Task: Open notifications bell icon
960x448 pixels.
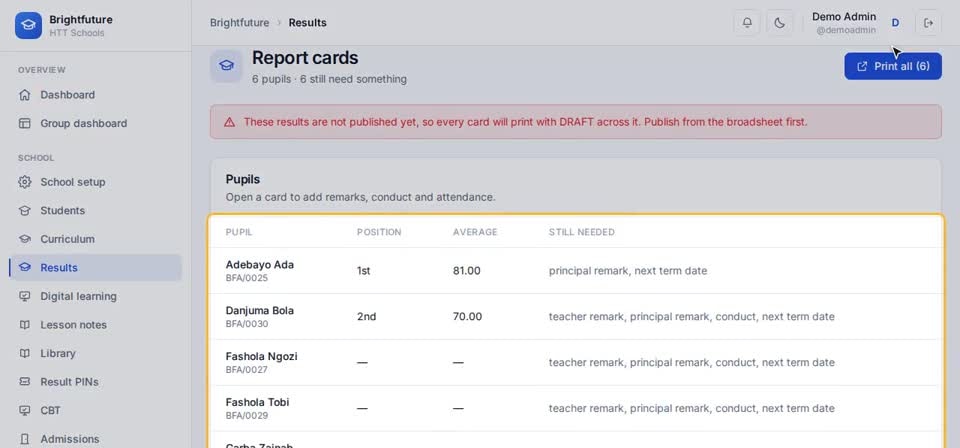Action: (x=747, y=23)
